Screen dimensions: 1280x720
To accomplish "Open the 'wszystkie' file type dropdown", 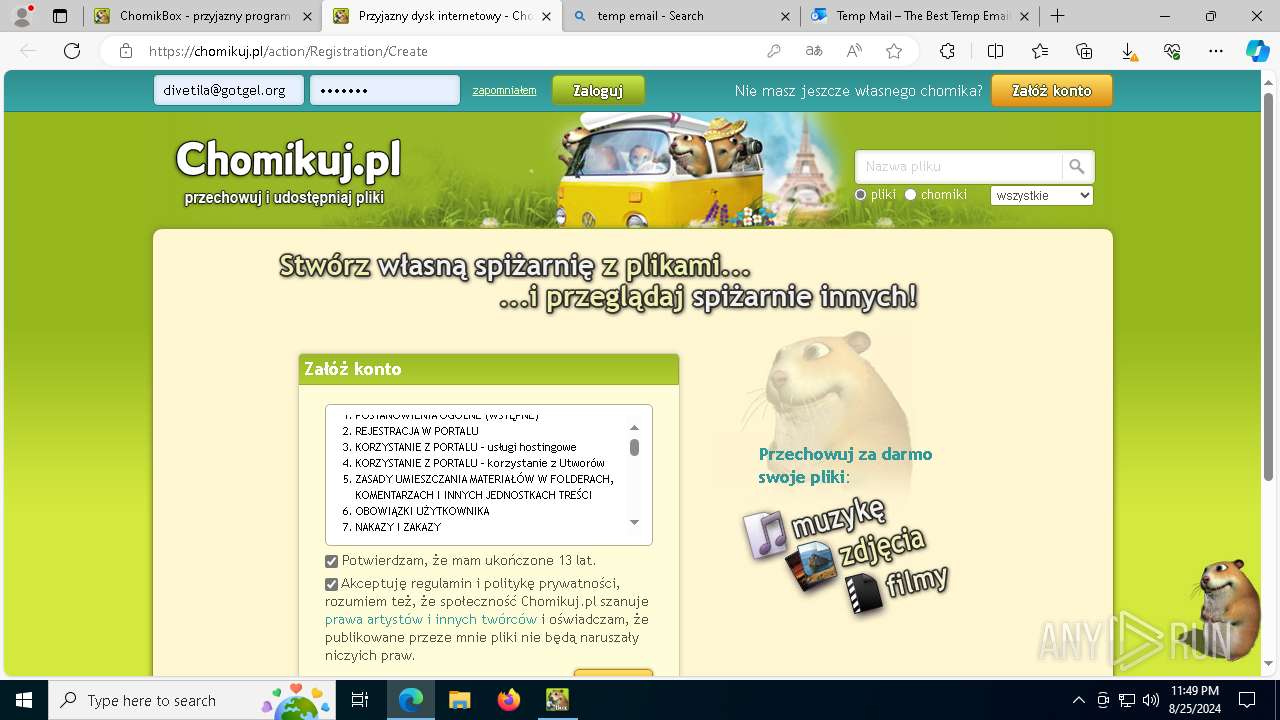I will tap(1042, 195).
